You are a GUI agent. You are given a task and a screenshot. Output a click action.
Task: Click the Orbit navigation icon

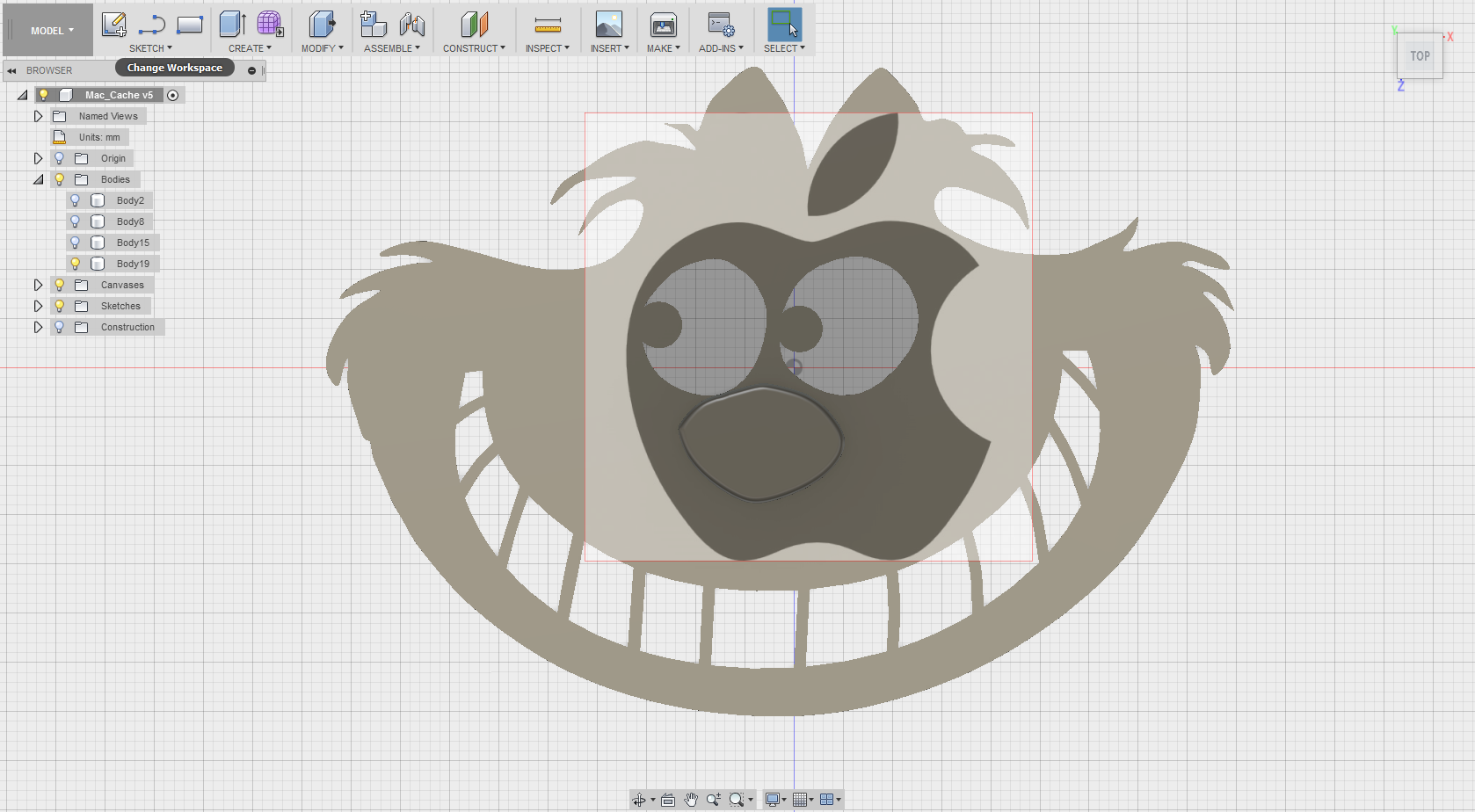639,800
